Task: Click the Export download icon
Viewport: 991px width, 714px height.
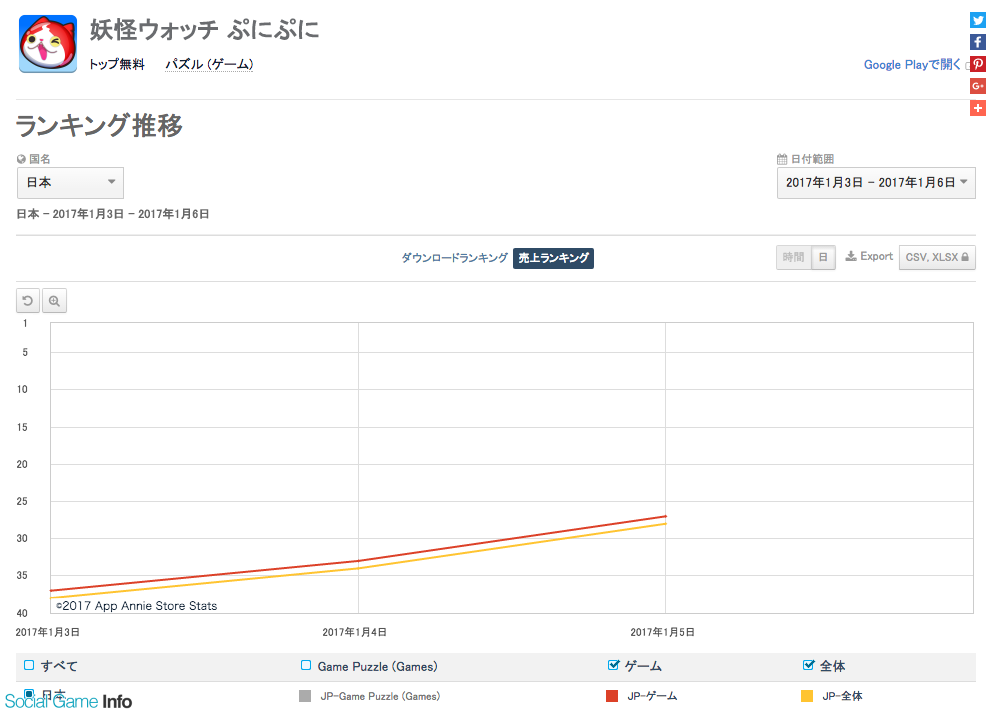Action: [x=851, y=256]
